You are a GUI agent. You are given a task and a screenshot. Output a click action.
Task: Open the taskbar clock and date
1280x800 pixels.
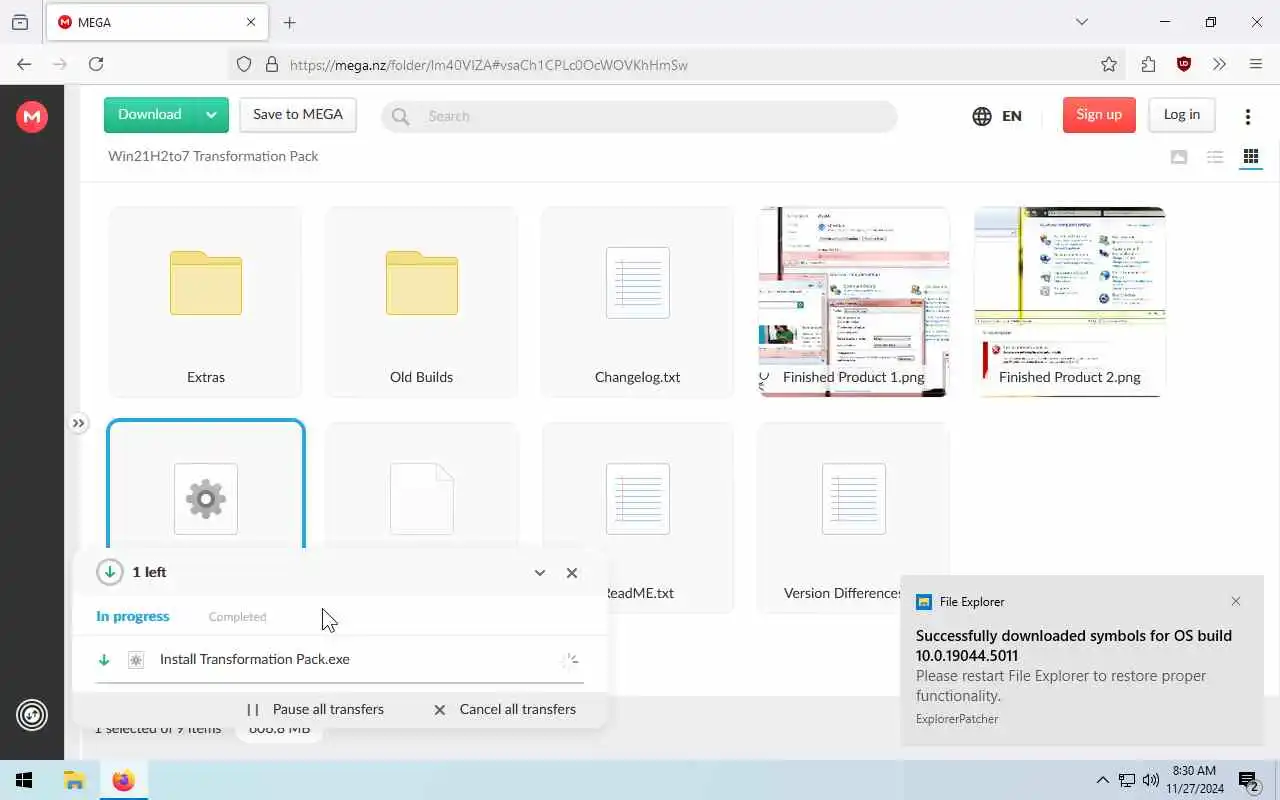1194,780
